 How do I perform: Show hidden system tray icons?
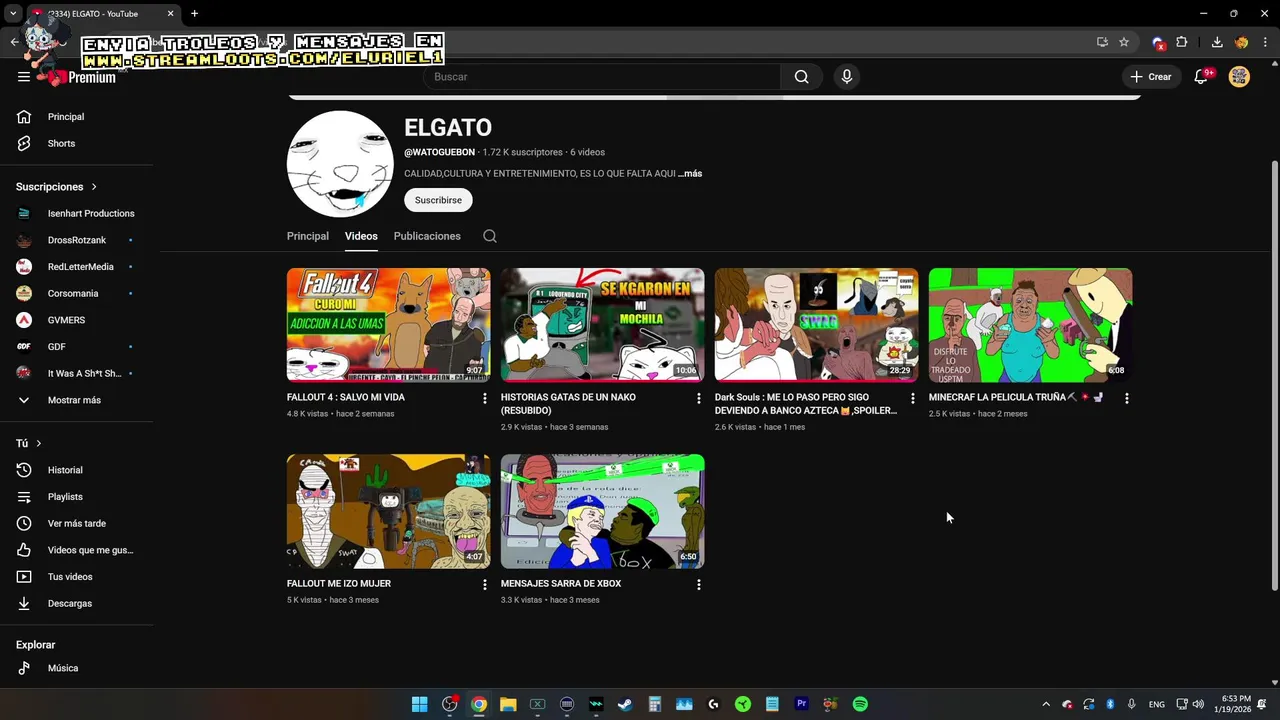pyautogui.click(x=1046, y=704)
